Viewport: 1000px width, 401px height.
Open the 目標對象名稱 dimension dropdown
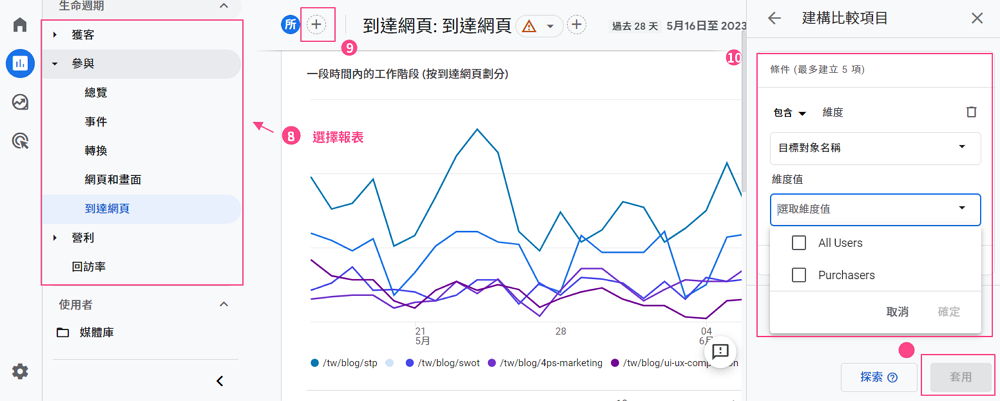(x=875, y=148)
